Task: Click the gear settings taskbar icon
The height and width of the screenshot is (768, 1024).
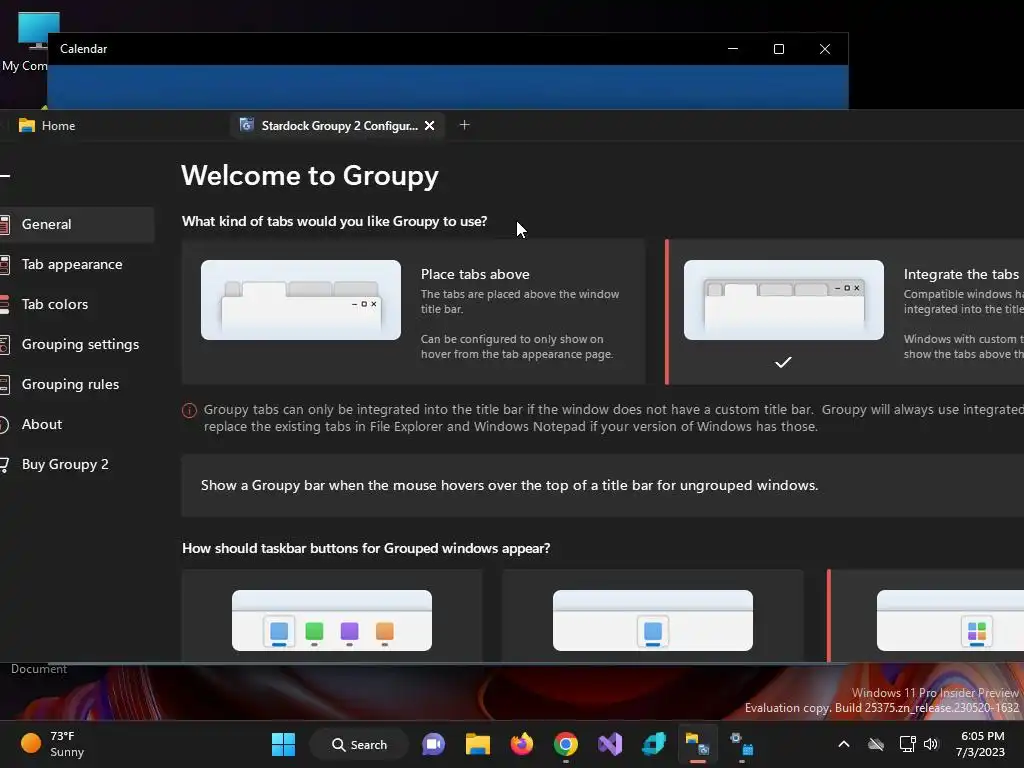Action: pos(742,744)
